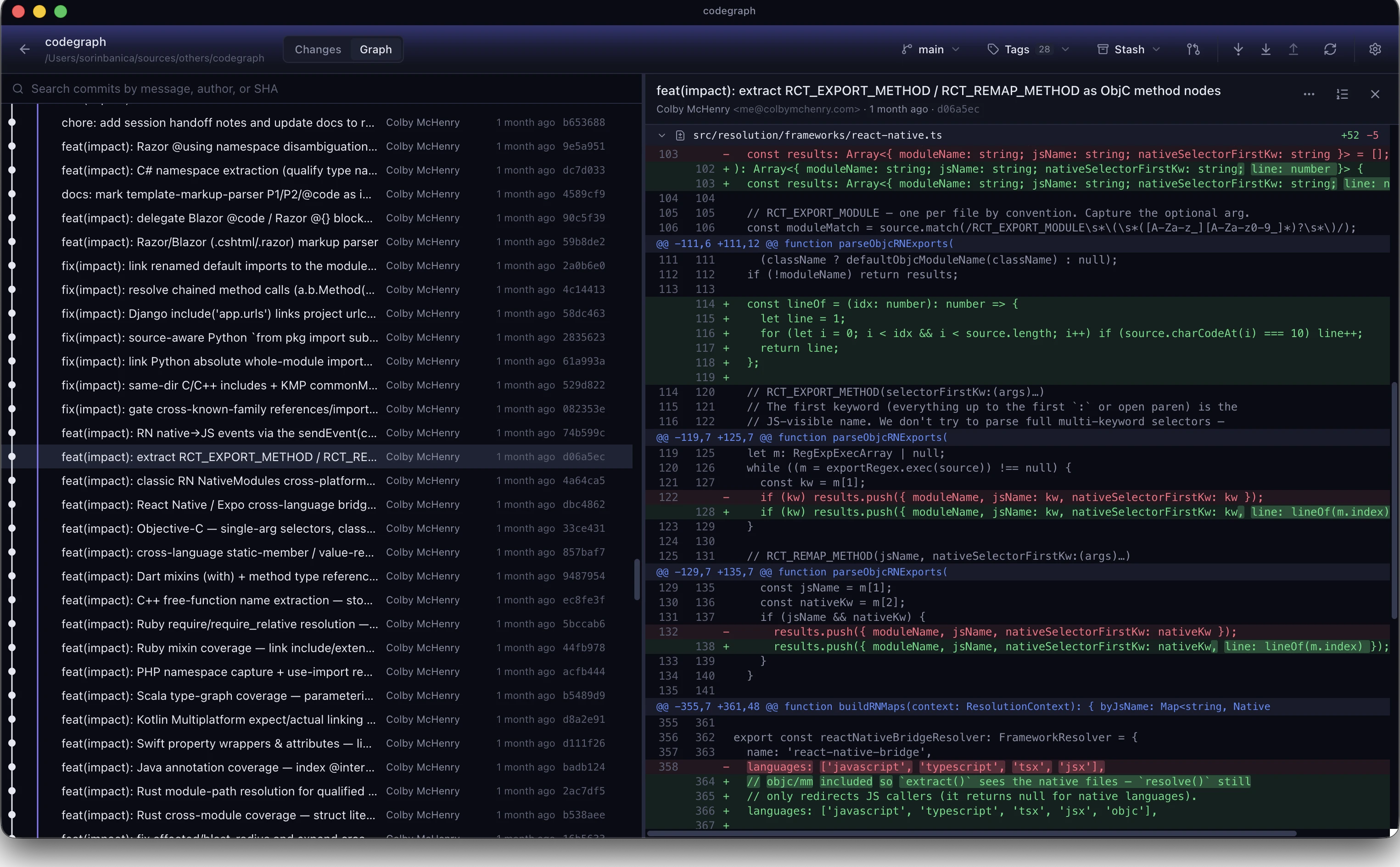Select commit 33ce431 Objective-C single-arg selectors
Image resolution: width=1400 pixels, height=867 pixels.
click(x=316, y=529)
